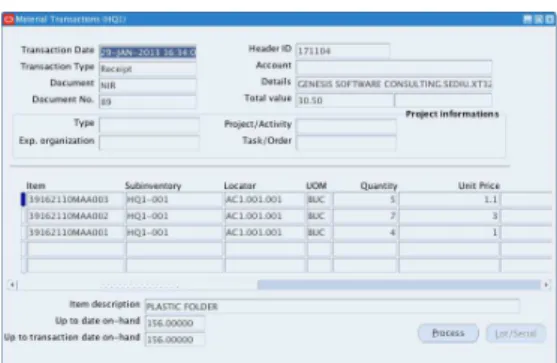Click Unit Price cell showing 3
This screenshot has height=363, width=557.
[449, 216]
